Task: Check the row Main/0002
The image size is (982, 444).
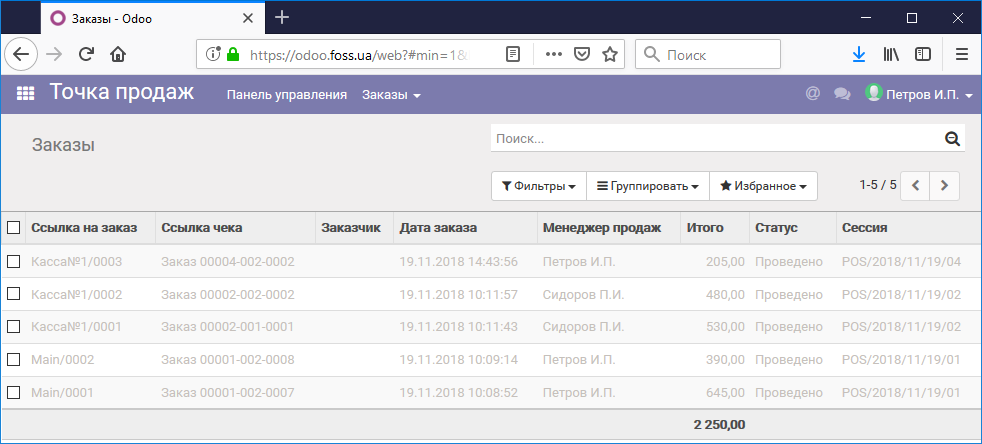Action: click(x=14, y=359)
